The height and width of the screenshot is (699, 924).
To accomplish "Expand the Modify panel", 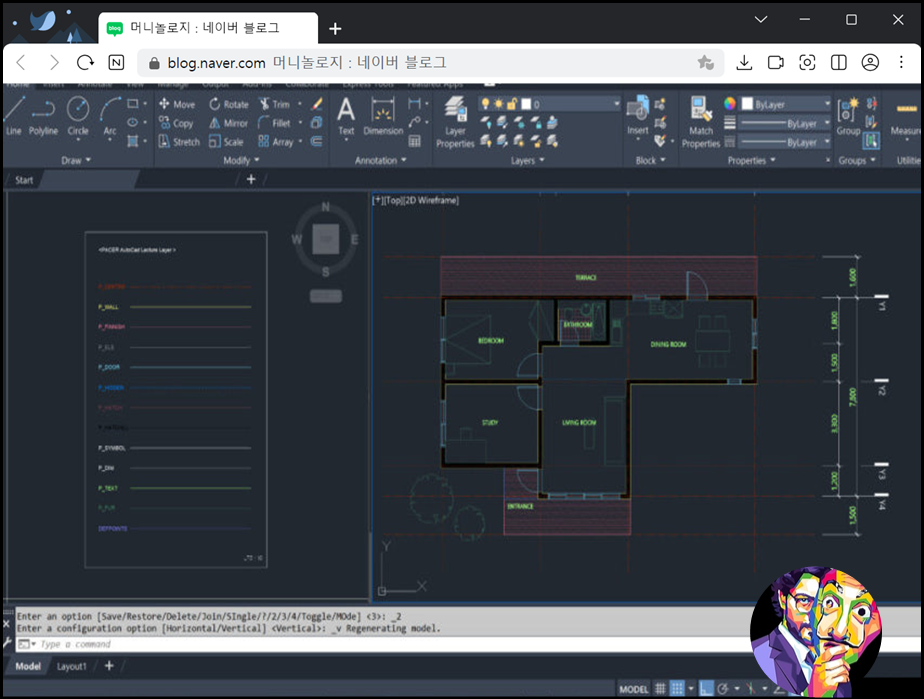I will coord(241,160).
